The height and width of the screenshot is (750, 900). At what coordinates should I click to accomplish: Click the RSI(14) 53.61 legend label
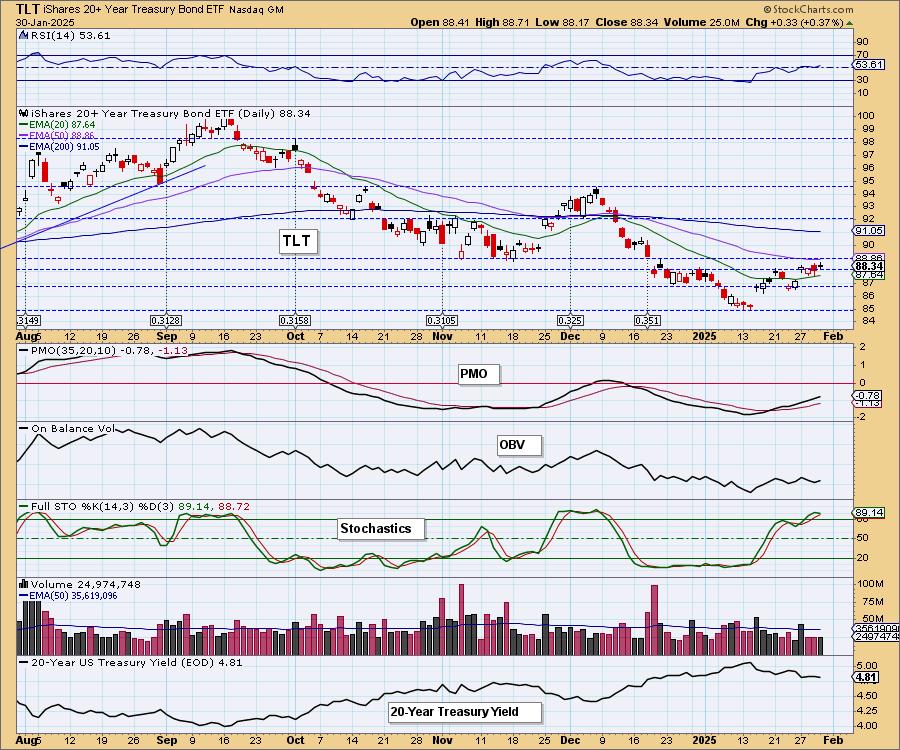pyautogui.click(x=70, y=35)
